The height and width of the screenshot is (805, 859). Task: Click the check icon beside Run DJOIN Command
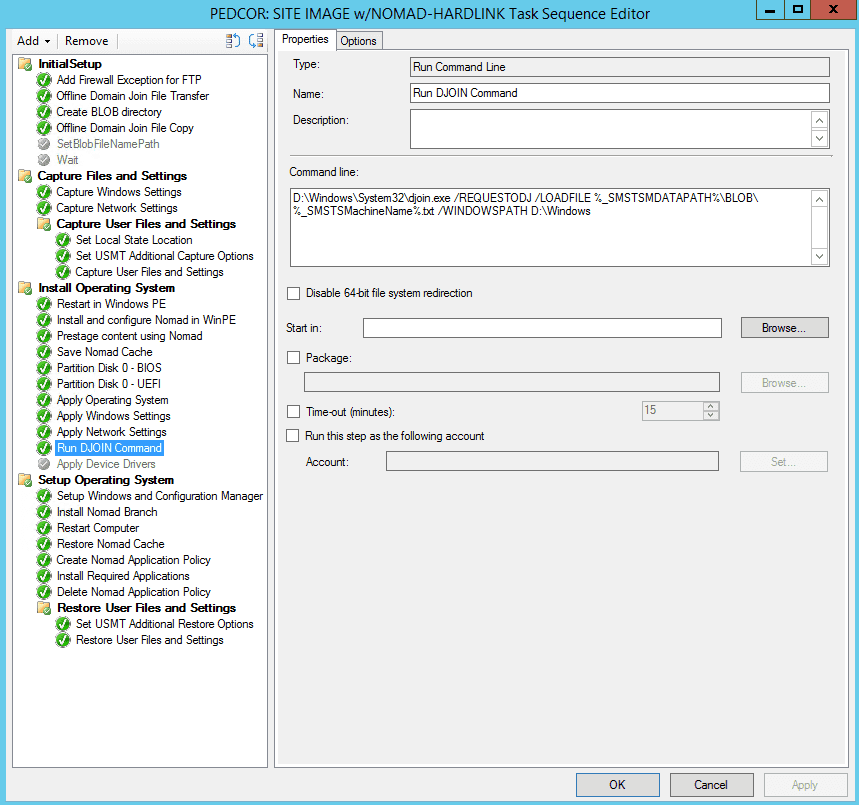click(44, 448)
